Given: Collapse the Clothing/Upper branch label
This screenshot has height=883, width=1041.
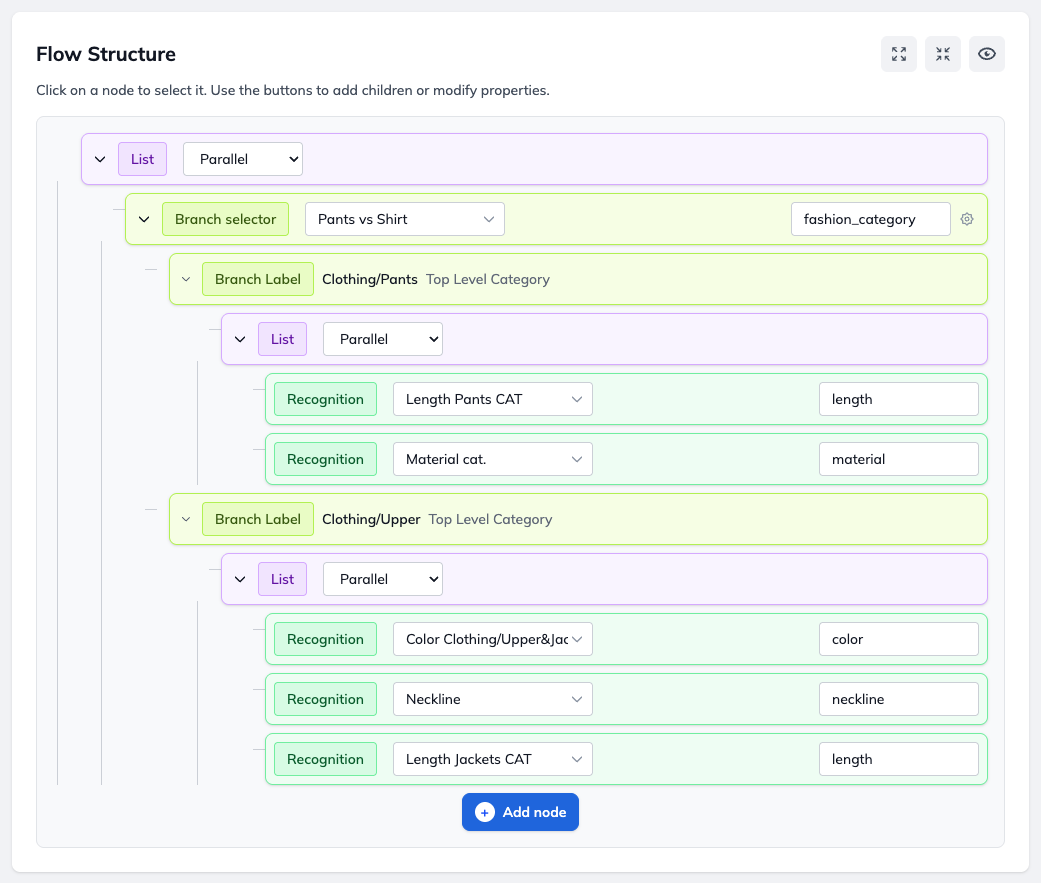Looking at the screenshot, I should pos(185,519).
